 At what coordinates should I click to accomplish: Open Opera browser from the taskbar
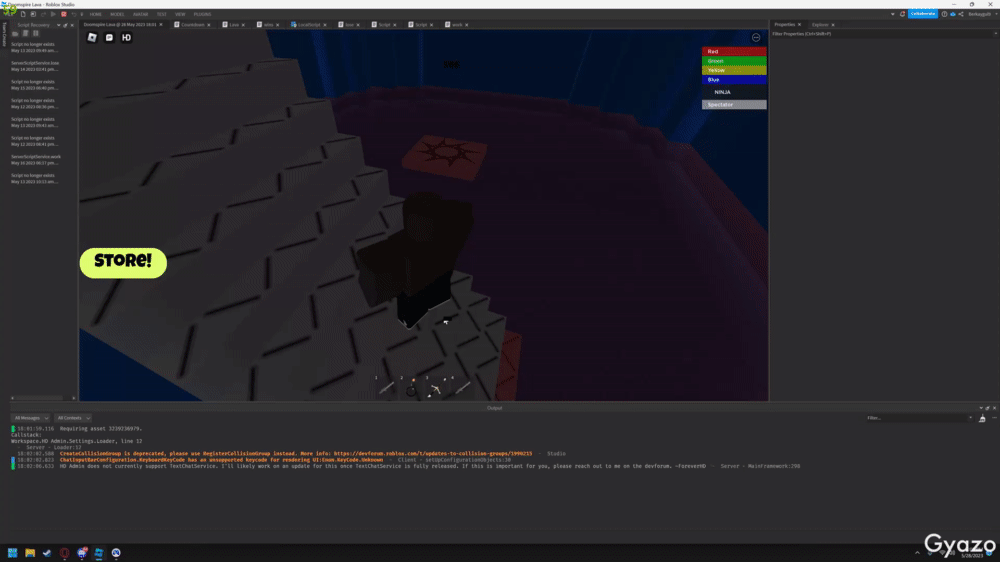[64, 553]
